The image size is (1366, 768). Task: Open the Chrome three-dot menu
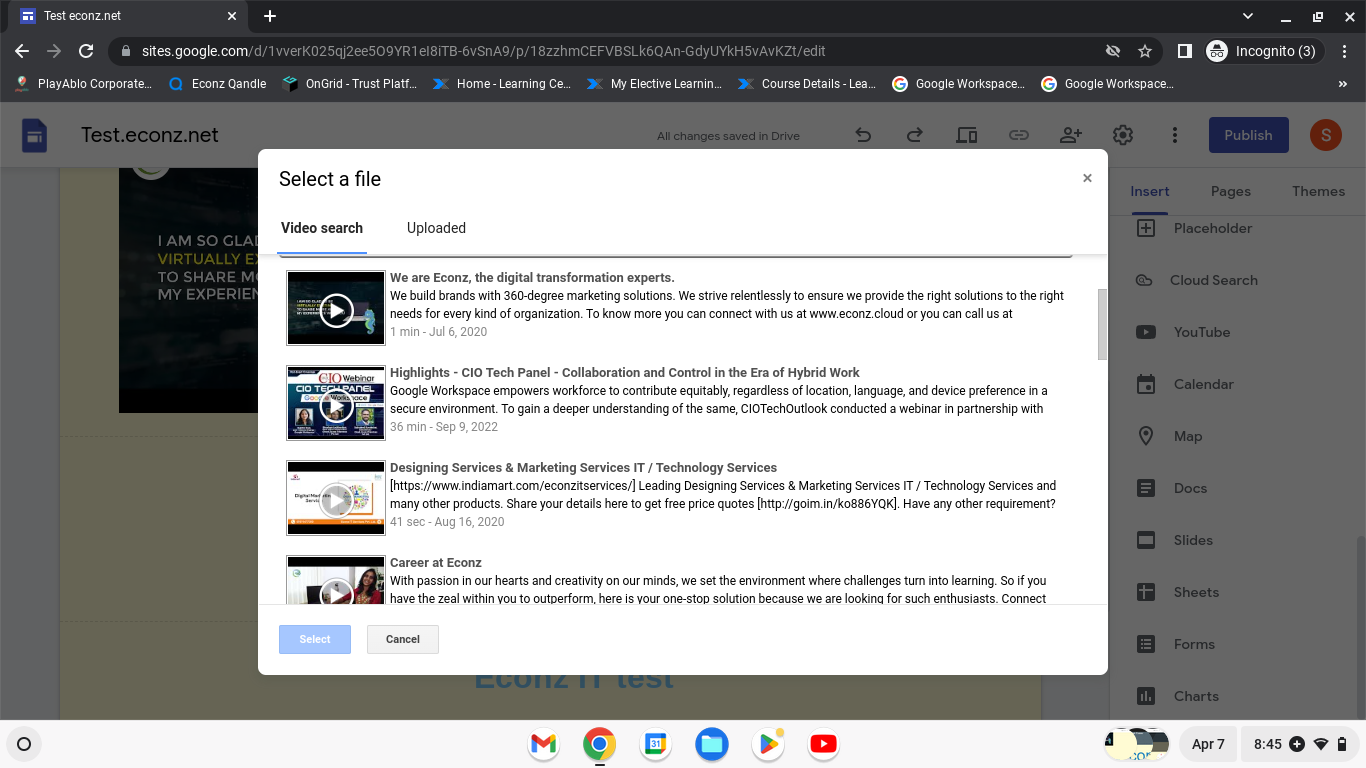coord(1345,51)
